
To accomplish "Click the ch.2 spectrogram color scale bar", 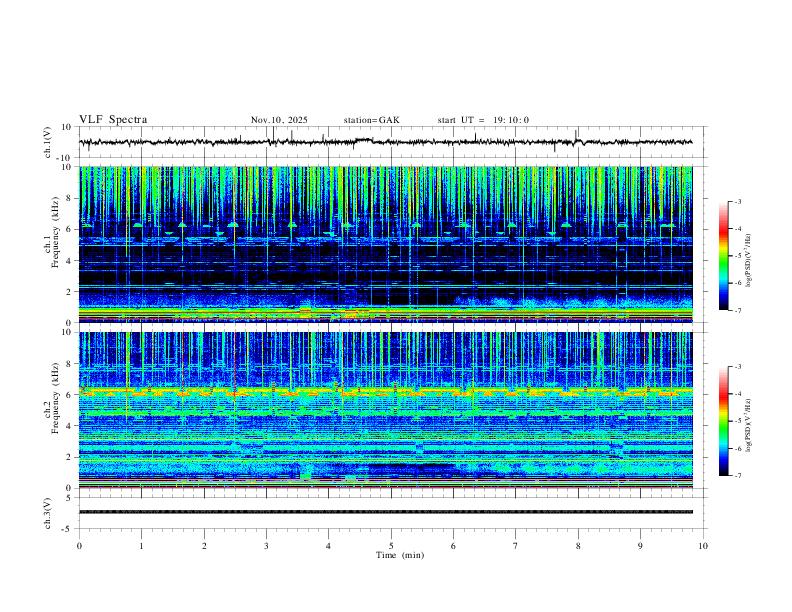I will 723,421.
